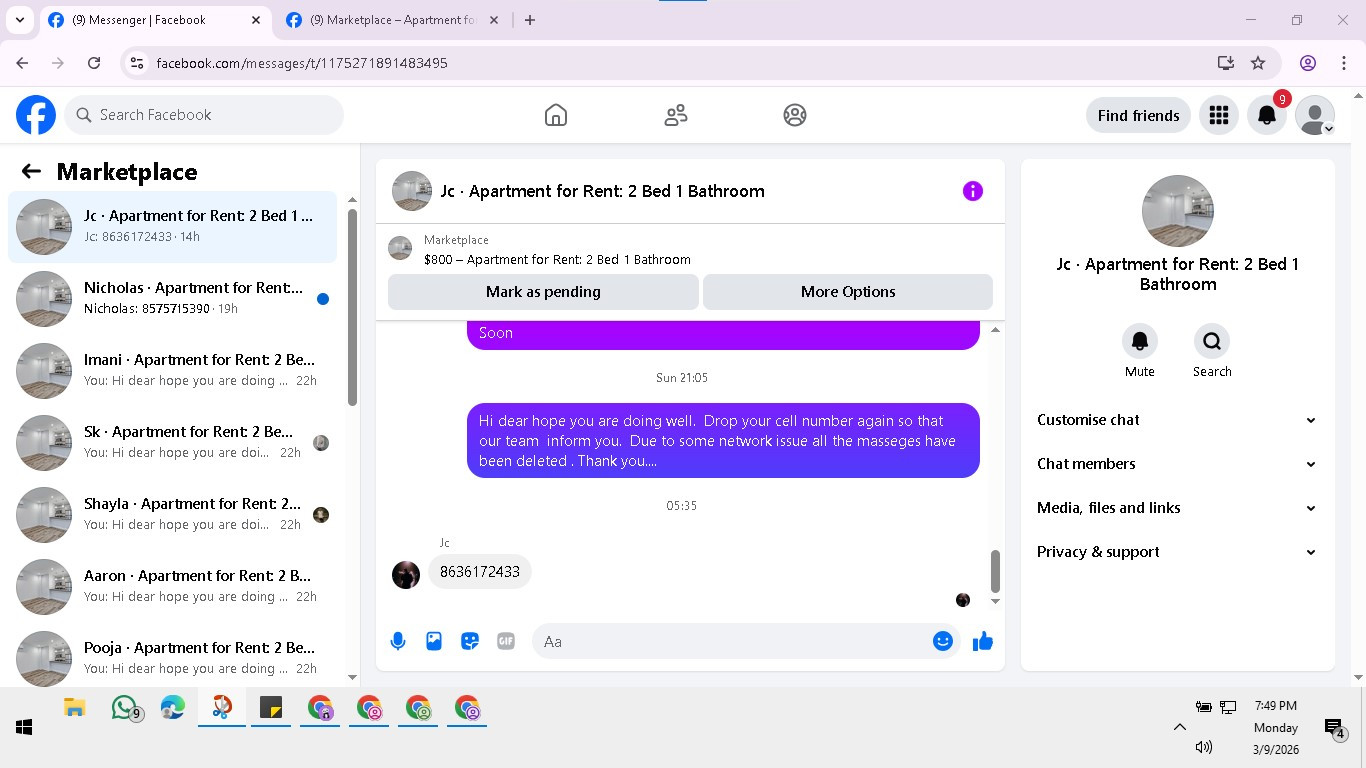Bookmark this page with star icon
The width and height of the screenshot is (1366, 768).
point(1258,63)
